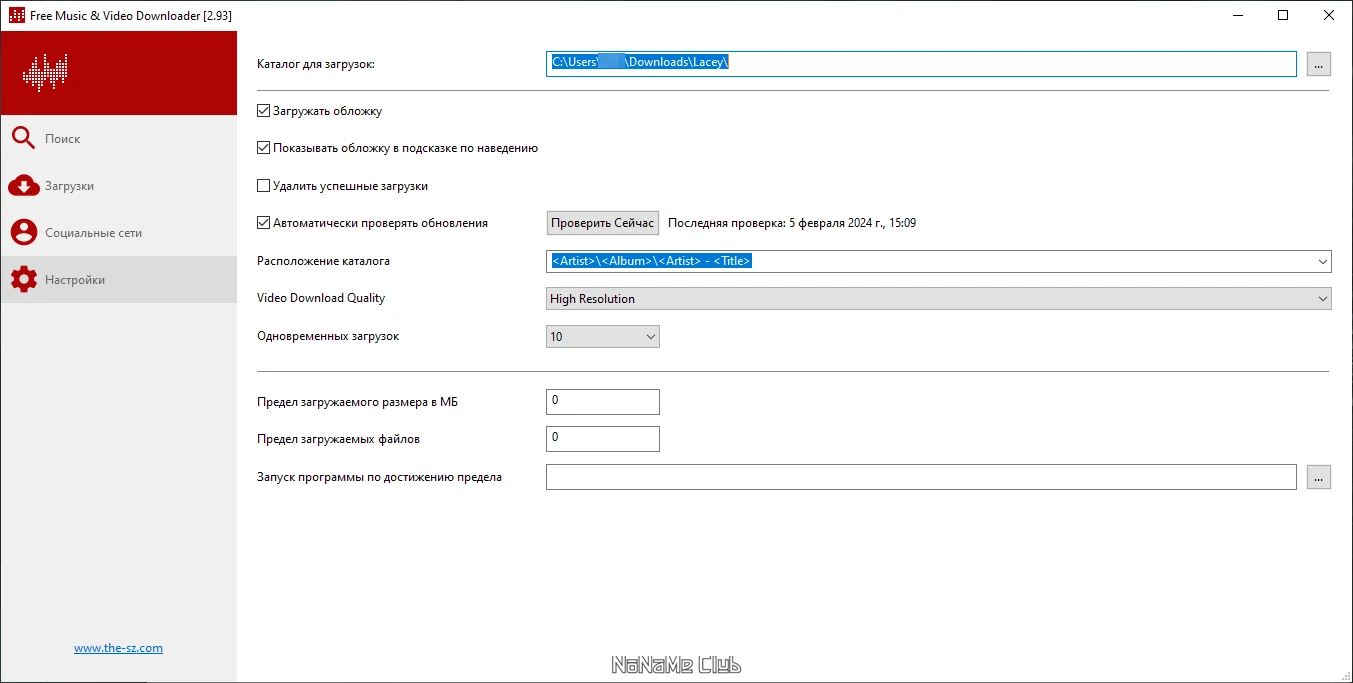The height and width of the screenshot is (683, 1353).
Task: Uncheck automatically check for updates
Action: pos(264,223)
